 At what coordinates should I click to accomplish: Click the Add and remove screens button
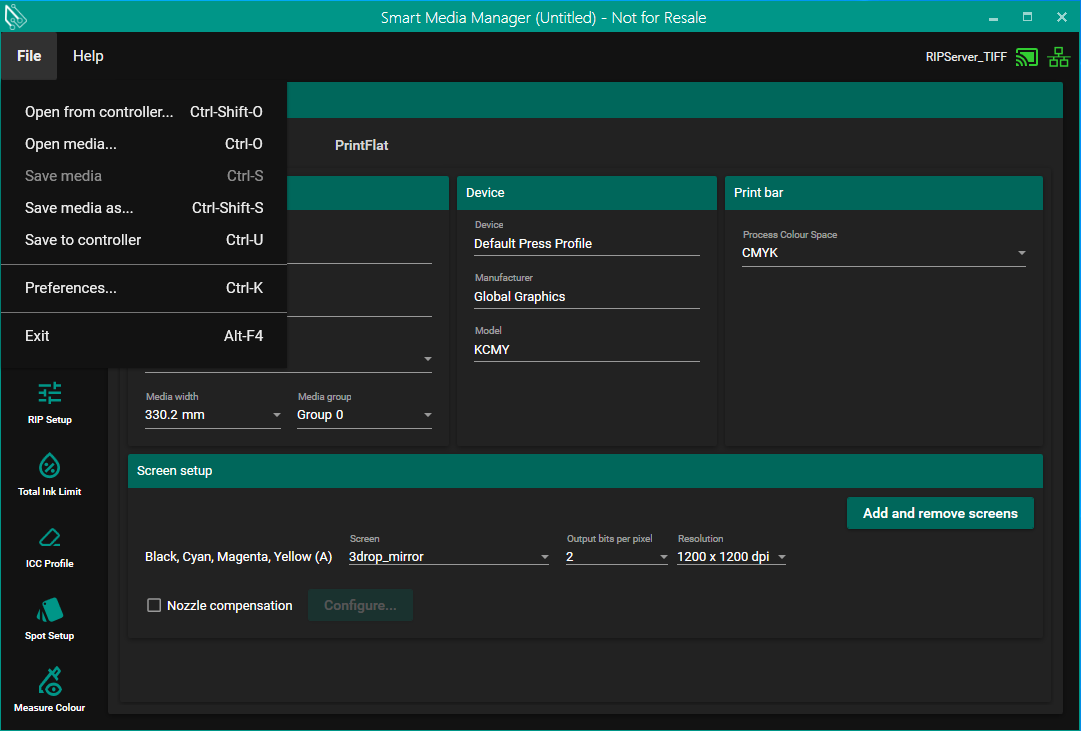coord(940,513)
